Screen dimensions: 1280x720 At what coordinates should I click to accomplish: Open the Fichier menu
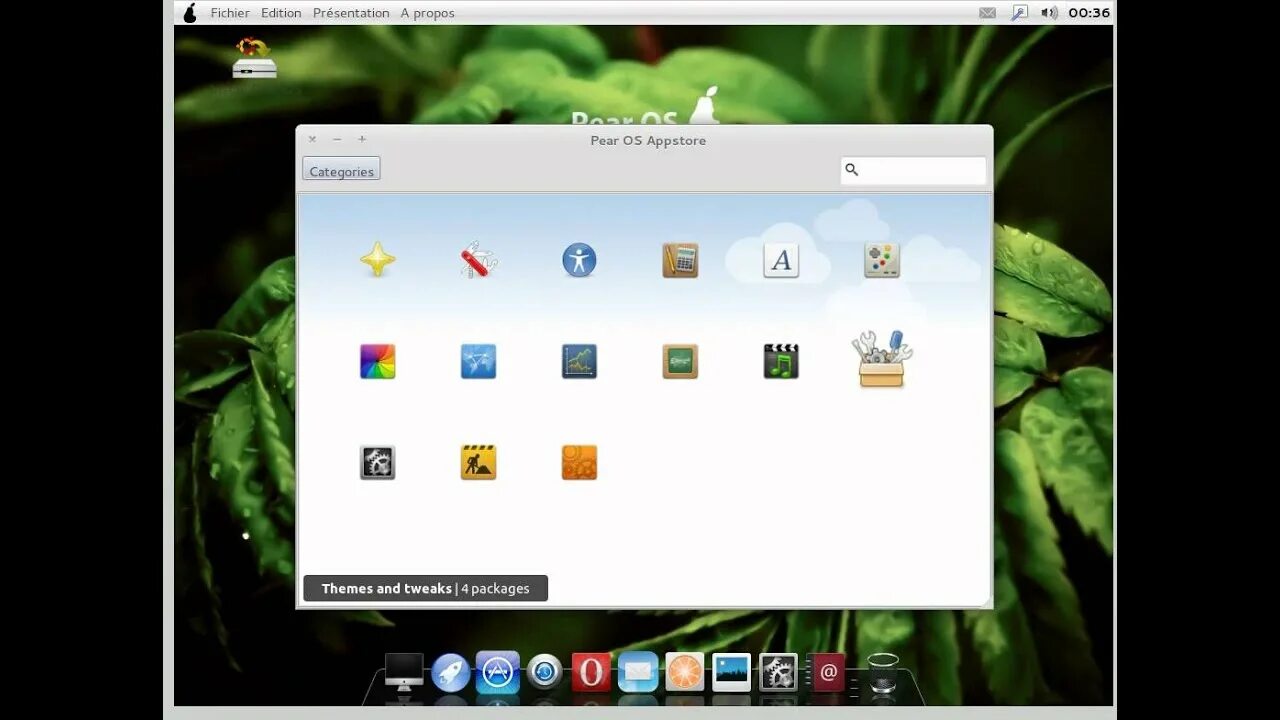point(230,13)
